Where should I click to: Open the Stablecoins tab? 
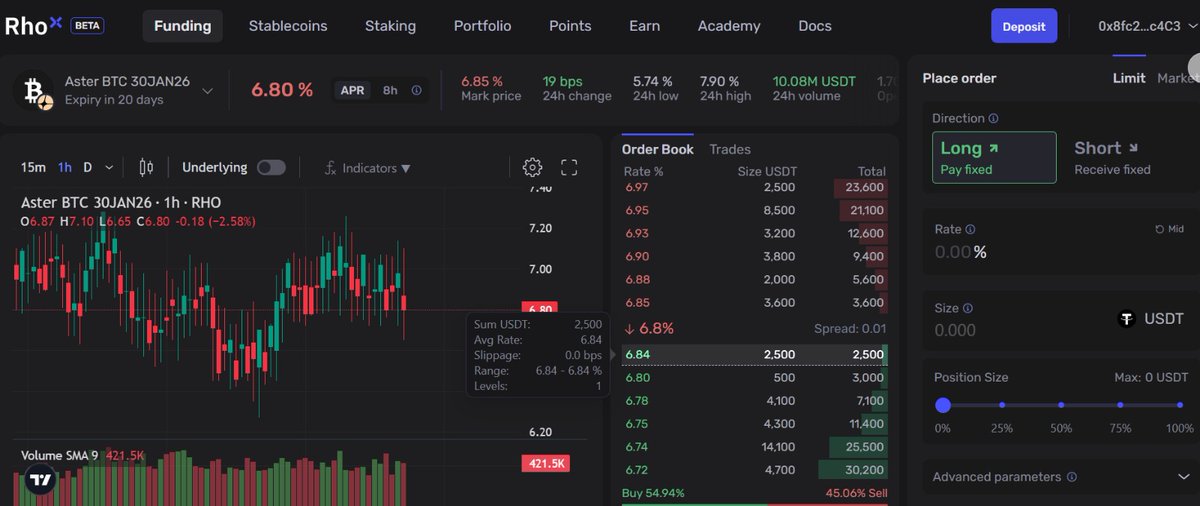point(288,26)
